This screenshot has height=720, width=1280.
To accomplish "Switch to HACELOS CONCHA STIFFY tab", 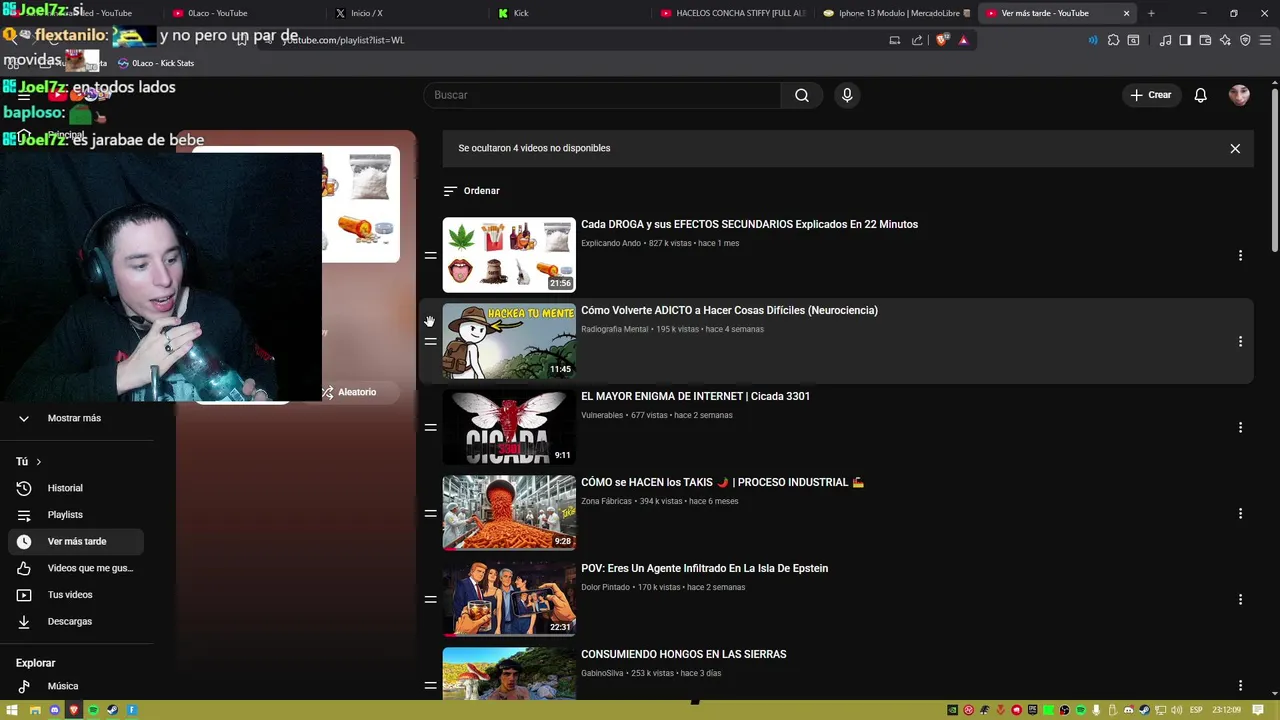I will (733, 13).
